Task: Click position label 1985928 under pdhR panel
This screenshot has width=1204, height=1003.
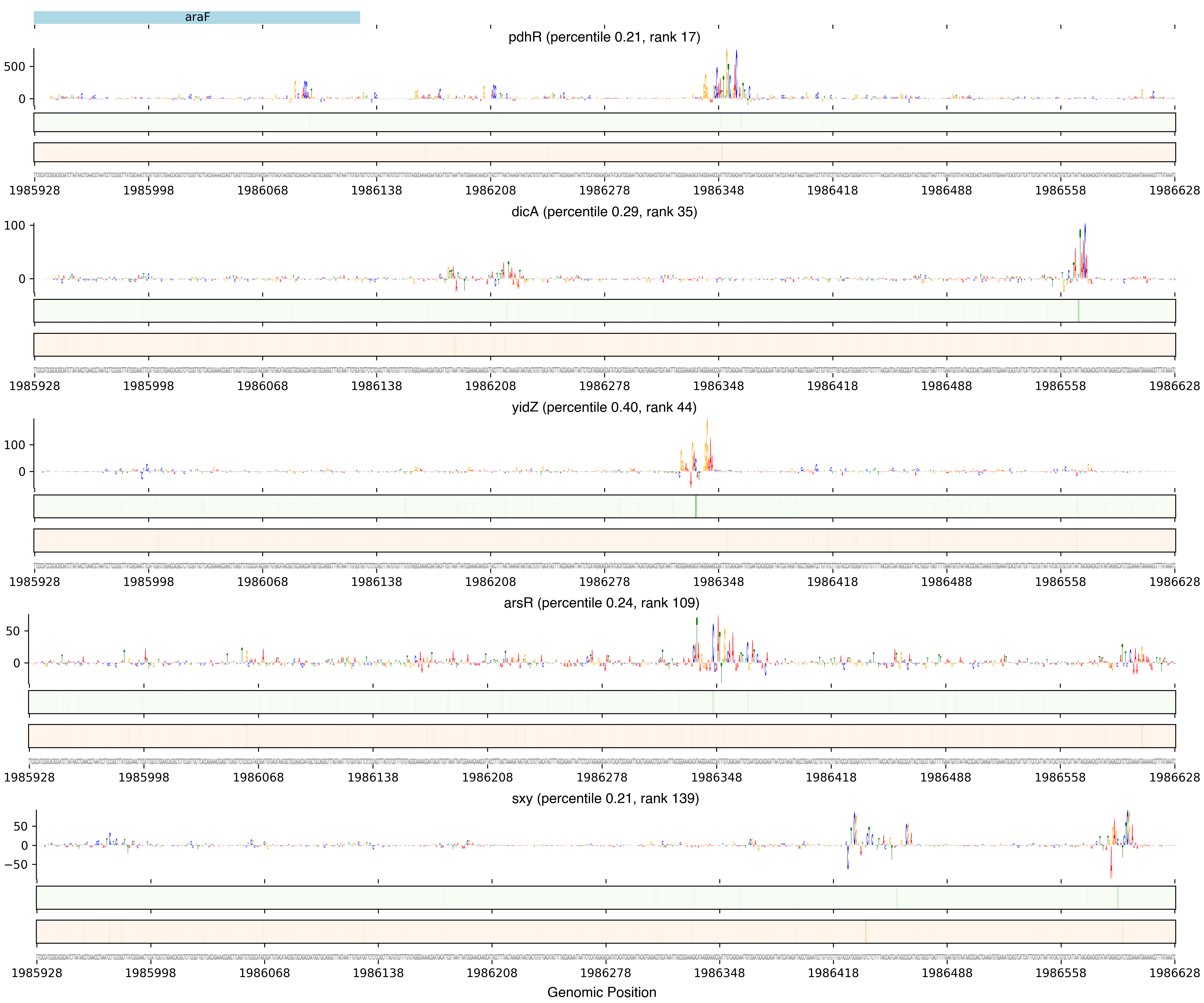Action: (34, 190)
